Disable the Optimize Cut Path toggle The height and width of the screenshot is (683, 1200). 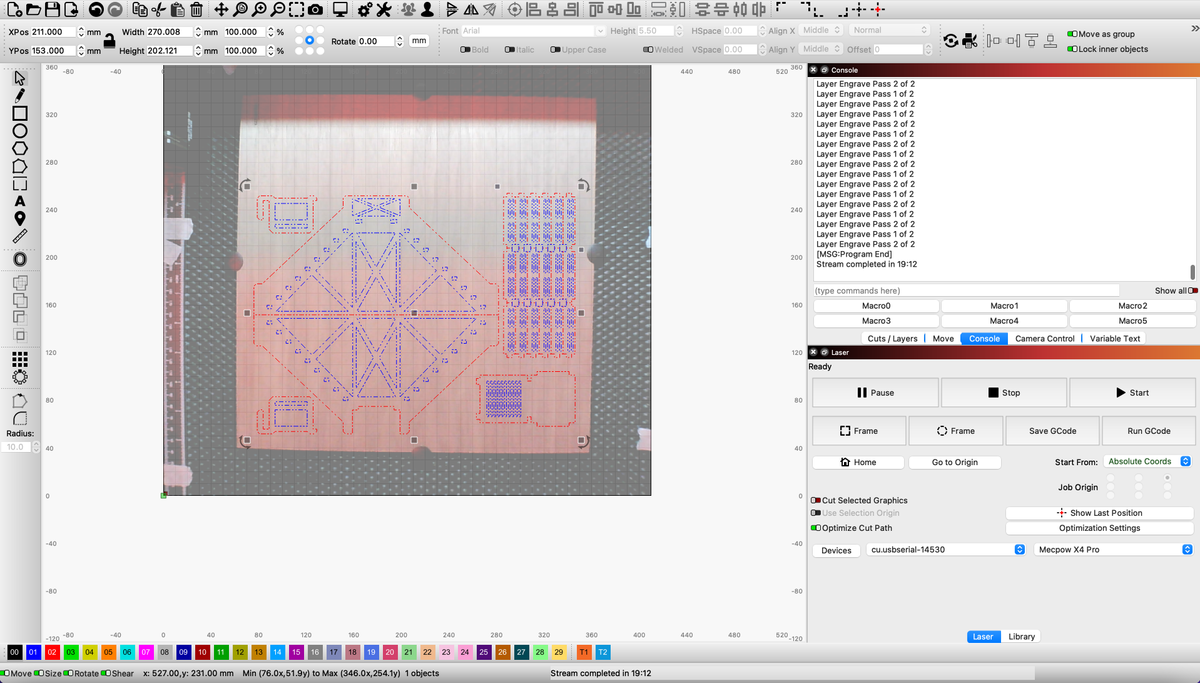(816, 527)
